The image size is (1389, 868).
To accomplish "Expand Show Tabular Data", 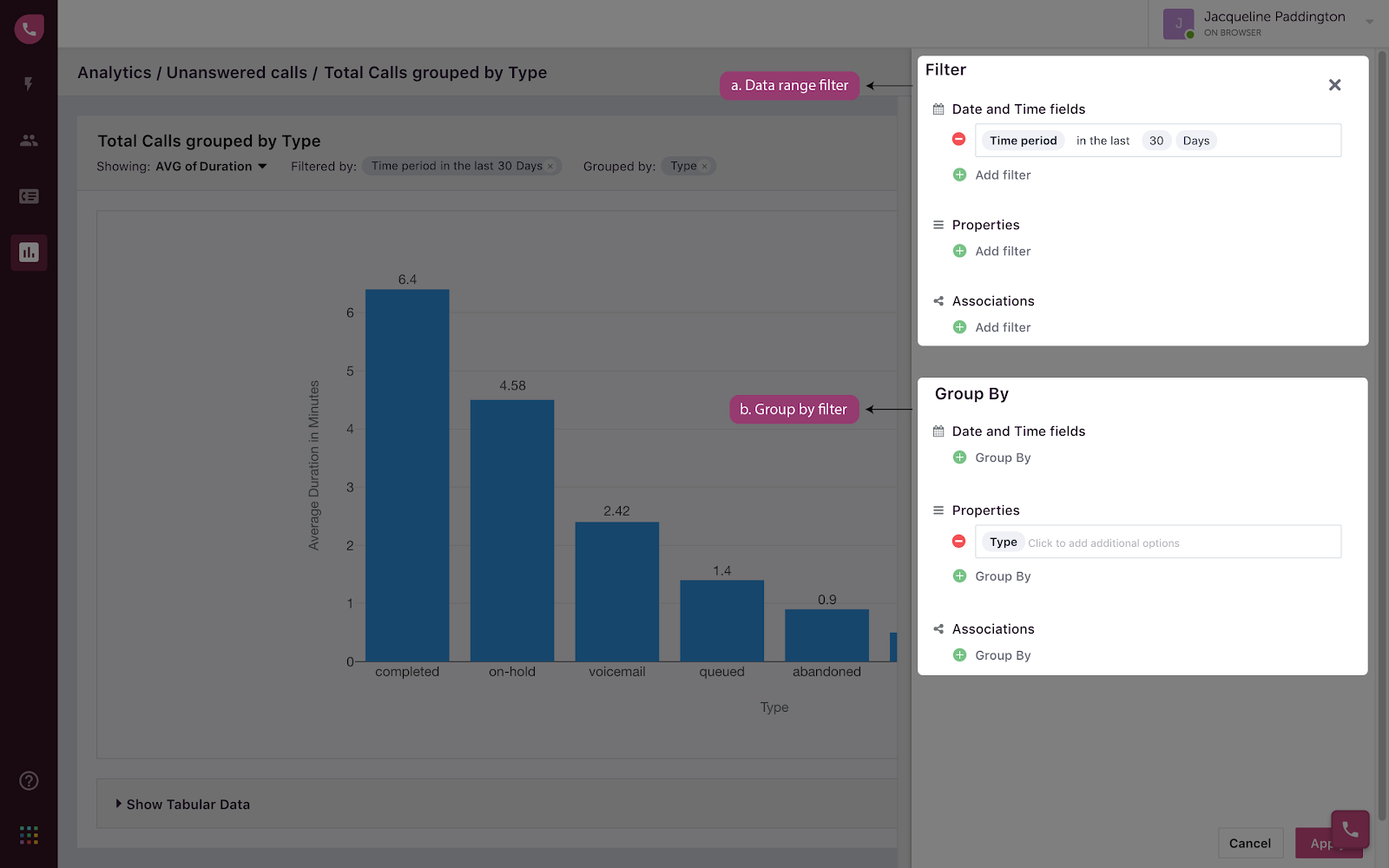I will 183,805.
